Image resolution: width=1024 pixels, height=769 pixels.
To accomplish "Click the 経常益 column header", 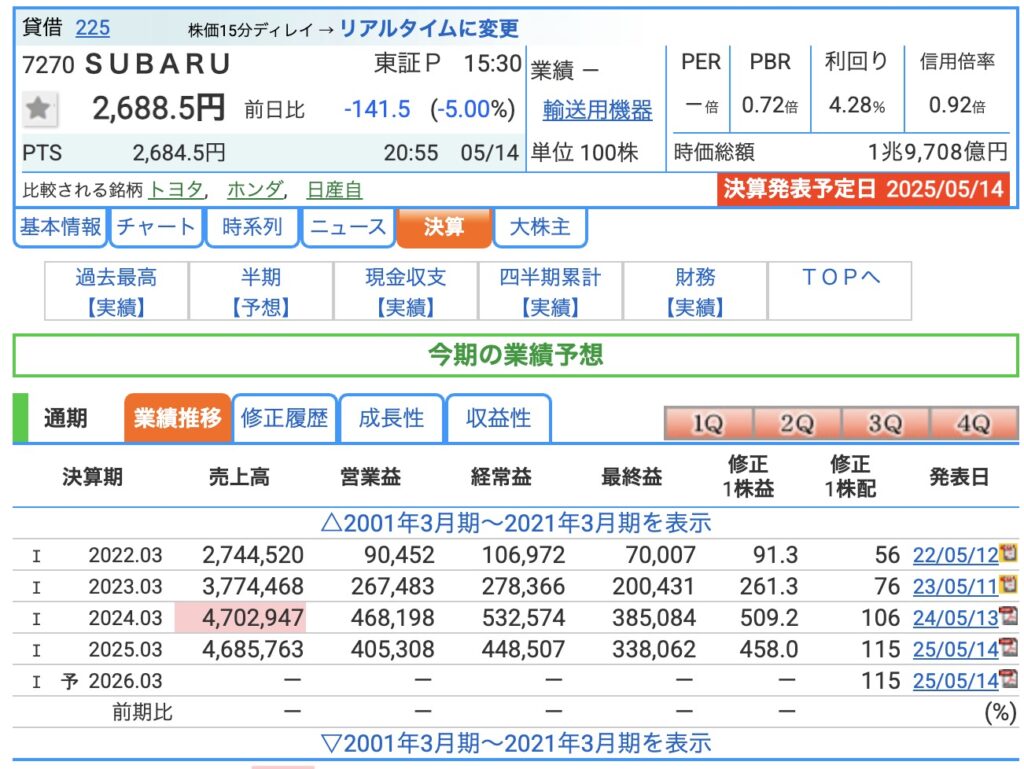I will pos(501,477).
